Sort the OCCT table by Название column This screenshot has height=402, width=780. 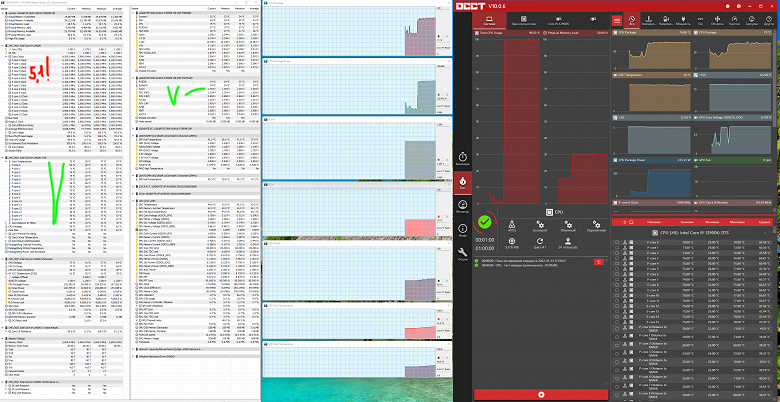pyautogui.click(x=654, y=222)
